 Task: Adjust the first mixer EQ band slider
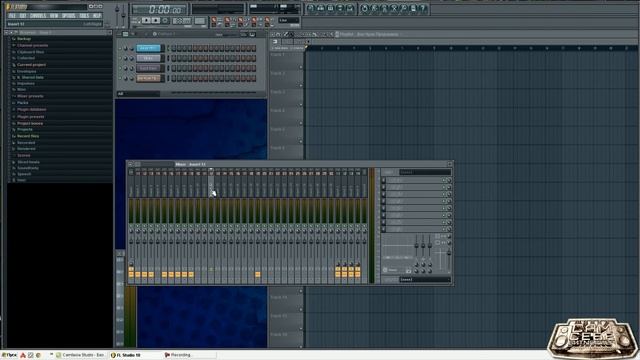[416, 245]
